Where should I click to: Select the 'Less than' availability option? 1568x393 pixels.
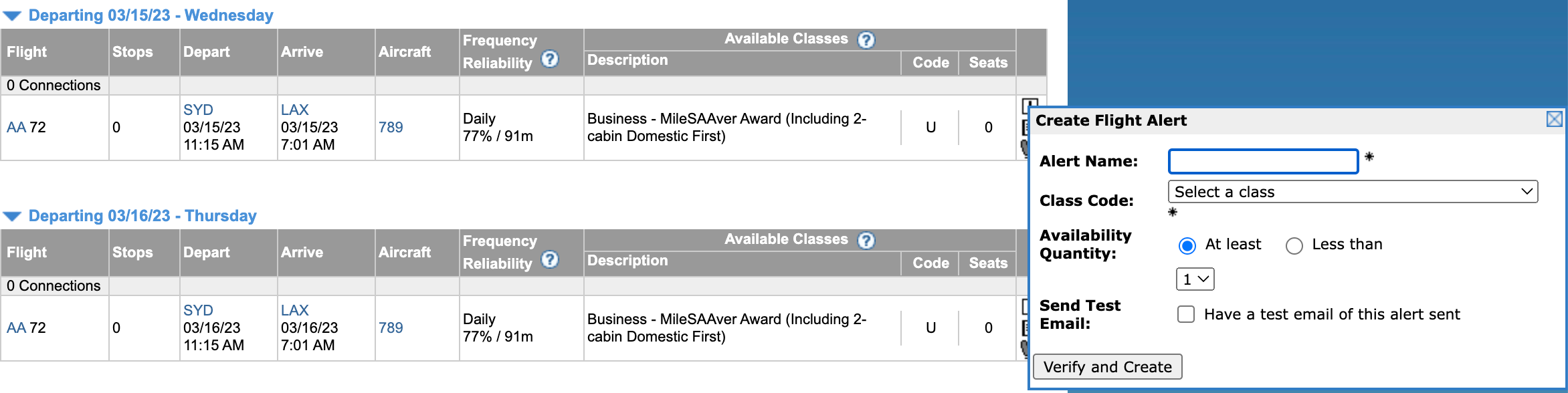coord(1294,246)
